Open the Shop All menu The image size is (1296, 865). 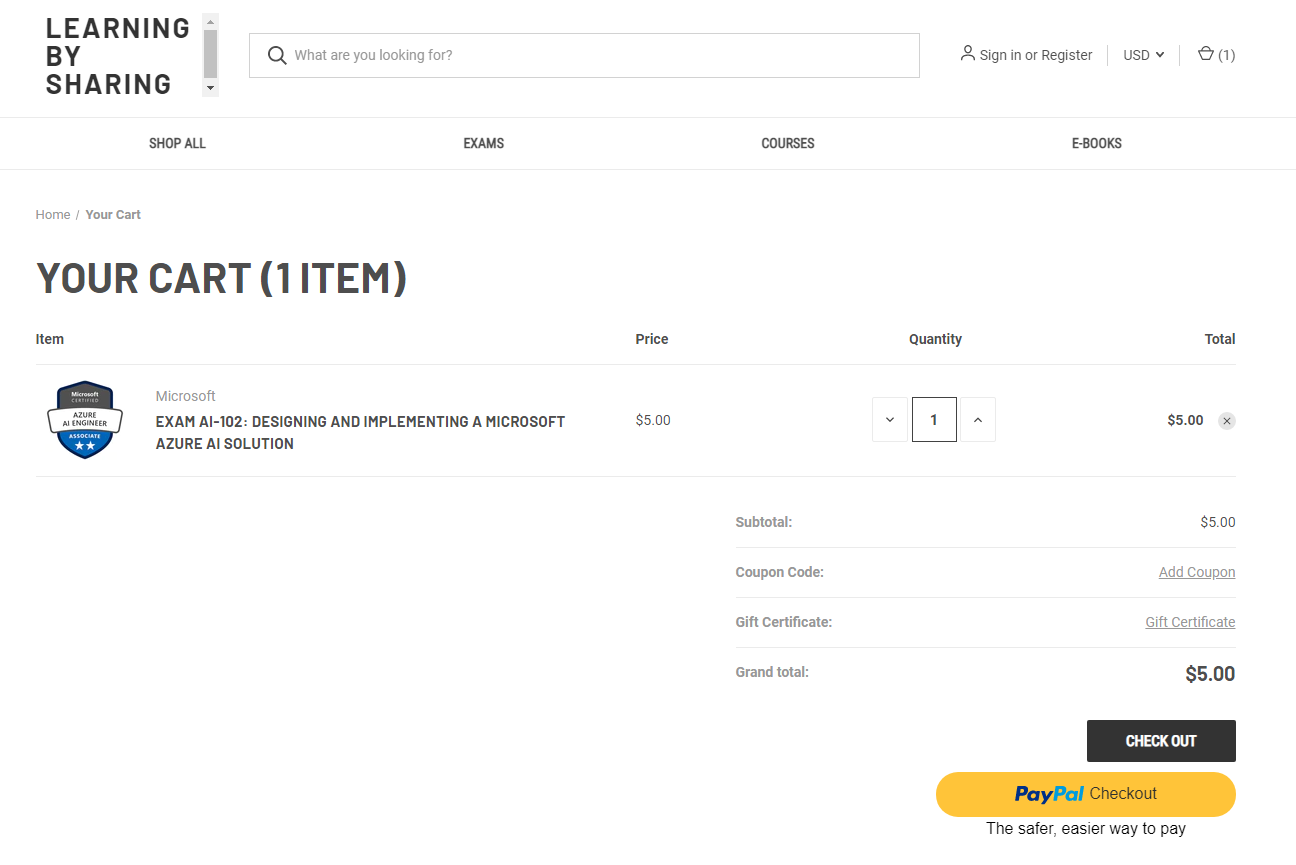click(x=177, y=143)
